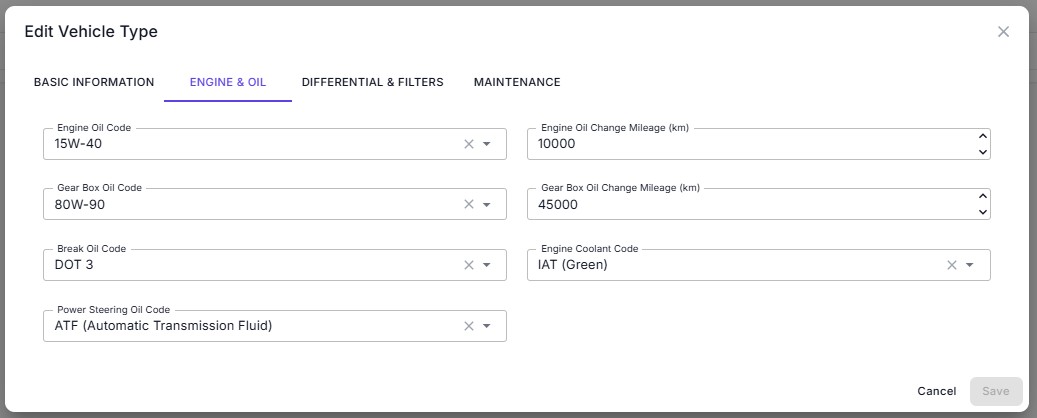The height and width of the screenshot is (418, 1037).
Task: Clear the Engine Oil Code value
Action: 468,144
